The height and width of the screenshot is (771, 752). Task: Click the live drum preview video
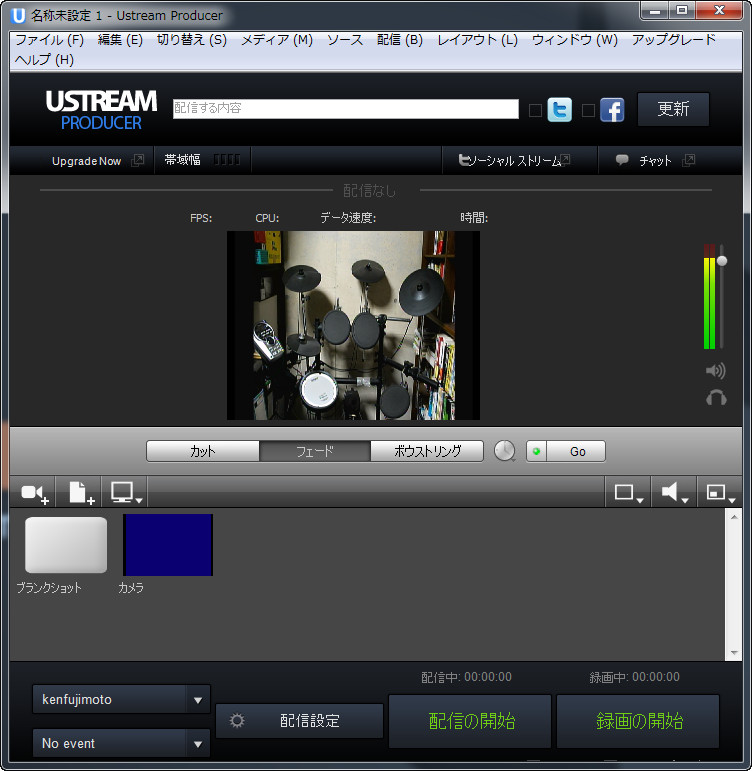point(353,325)
